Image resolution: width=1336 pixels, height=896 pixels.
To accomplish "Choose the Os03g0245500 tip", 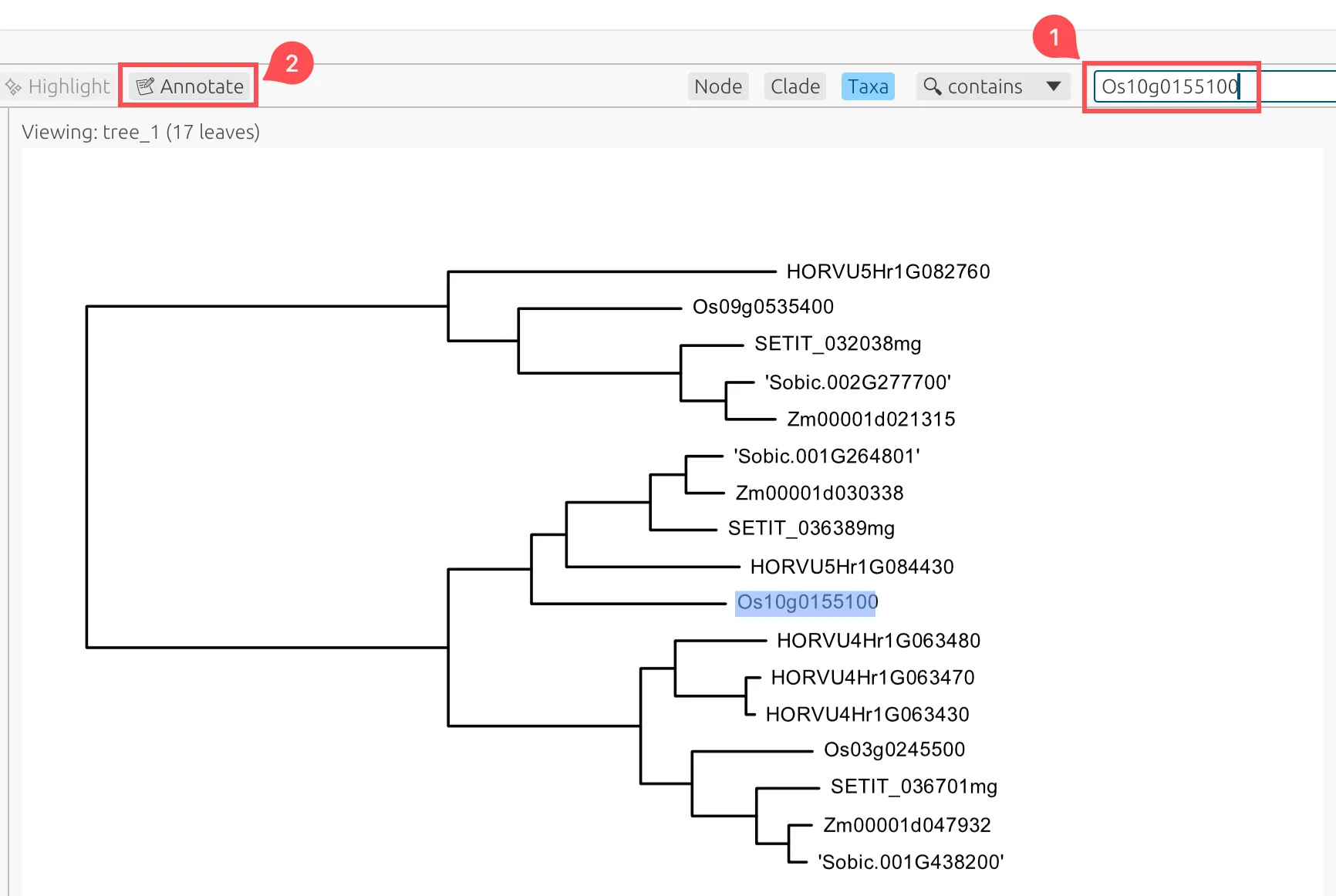I will 894,749.
